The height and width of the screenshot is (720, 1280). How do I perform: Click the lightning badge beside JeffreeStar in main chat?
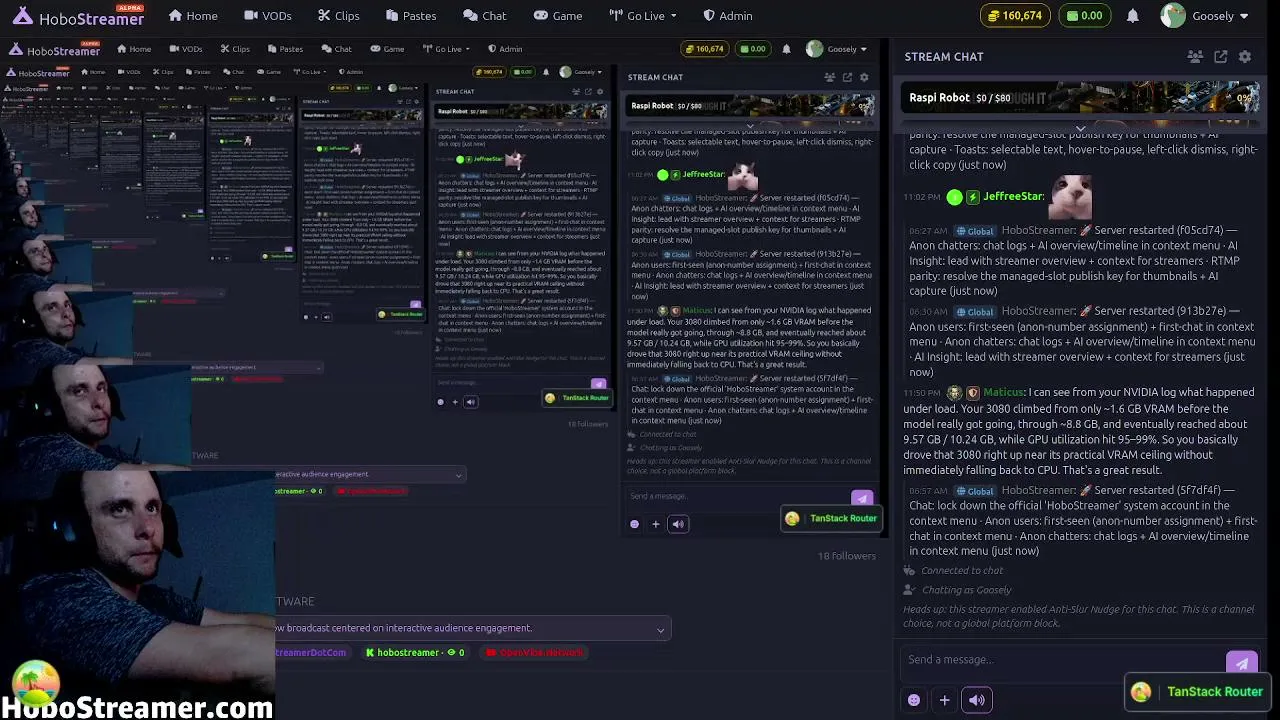click(x=972, y=197)
